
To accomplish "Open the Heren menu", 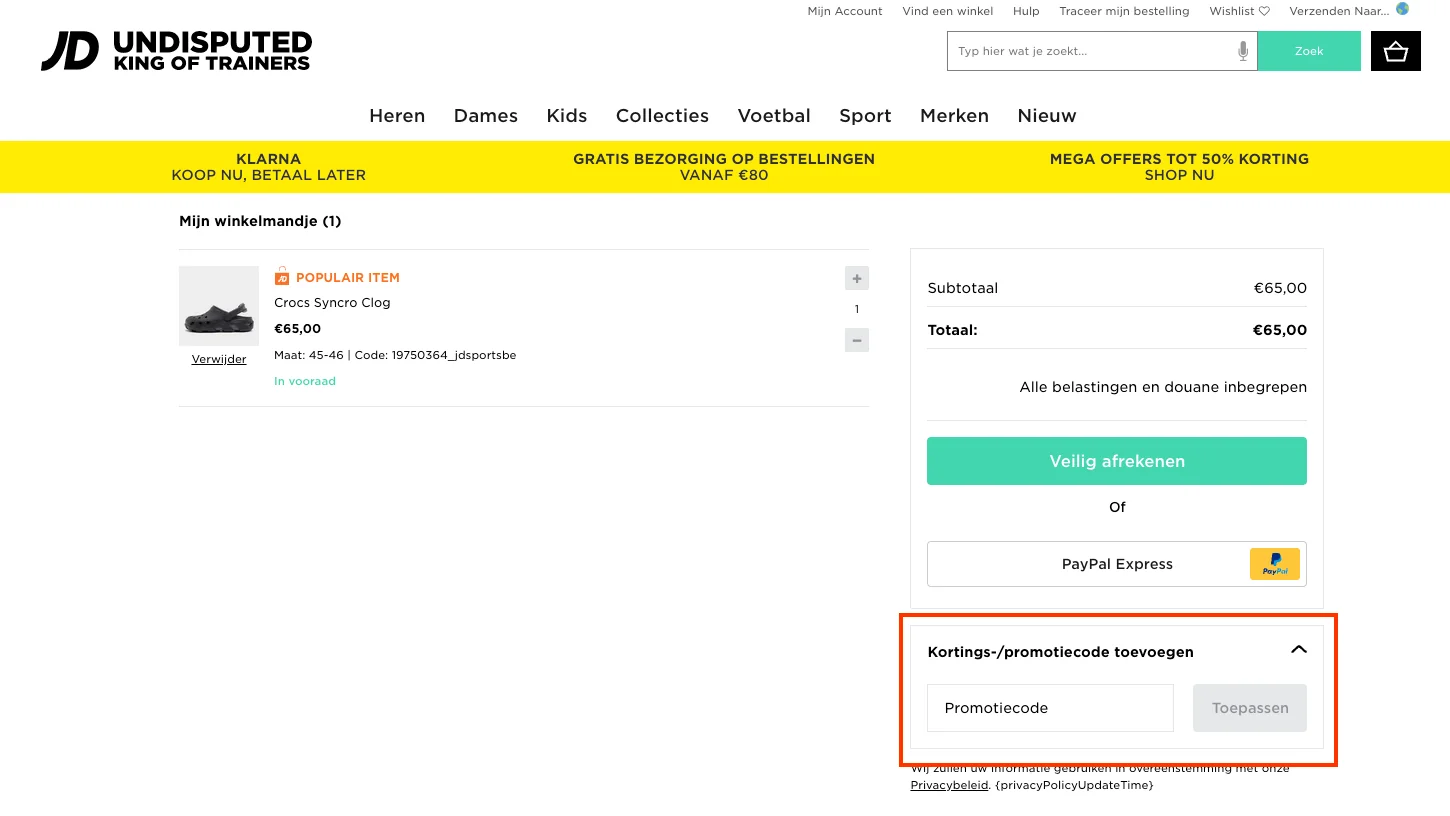I will (397, 116).
